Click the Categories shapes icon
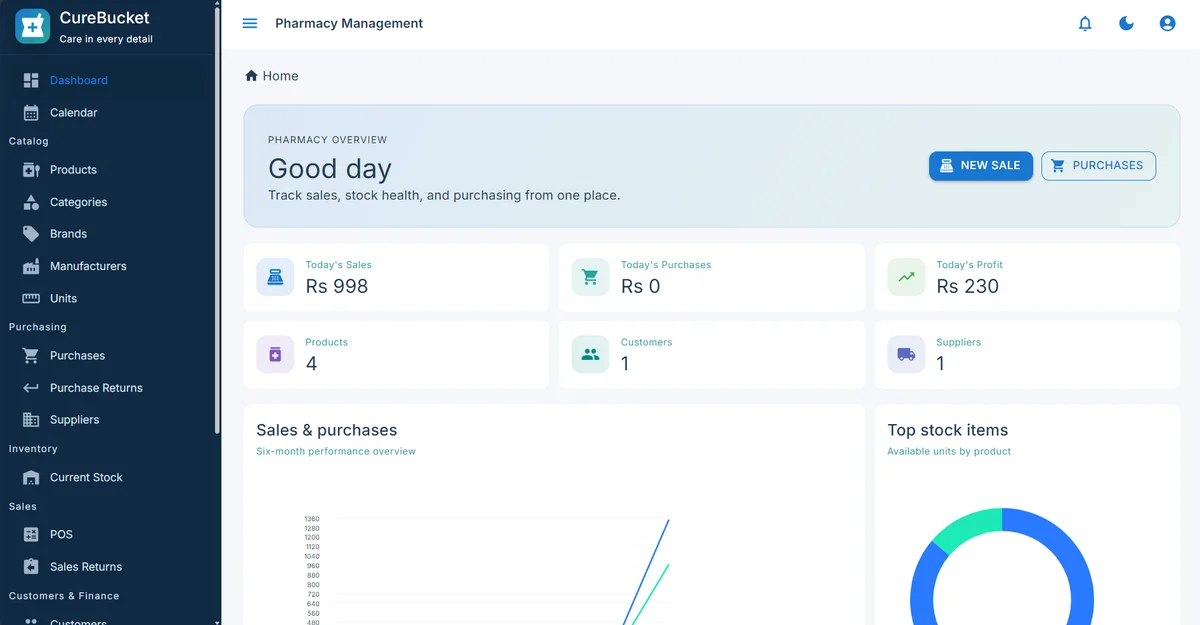The height and width of the screenshot is (625, 1200). (x=31, y=202)
